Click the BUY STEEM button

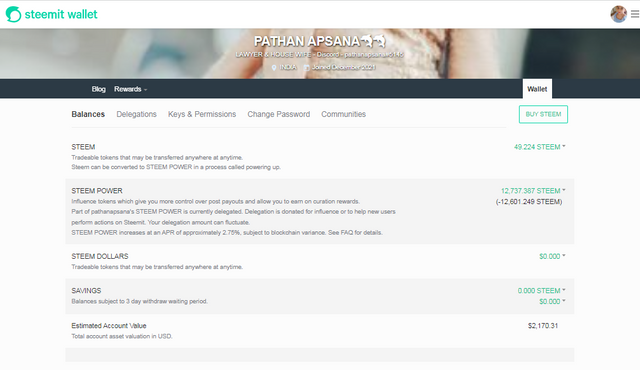[543, 114]
